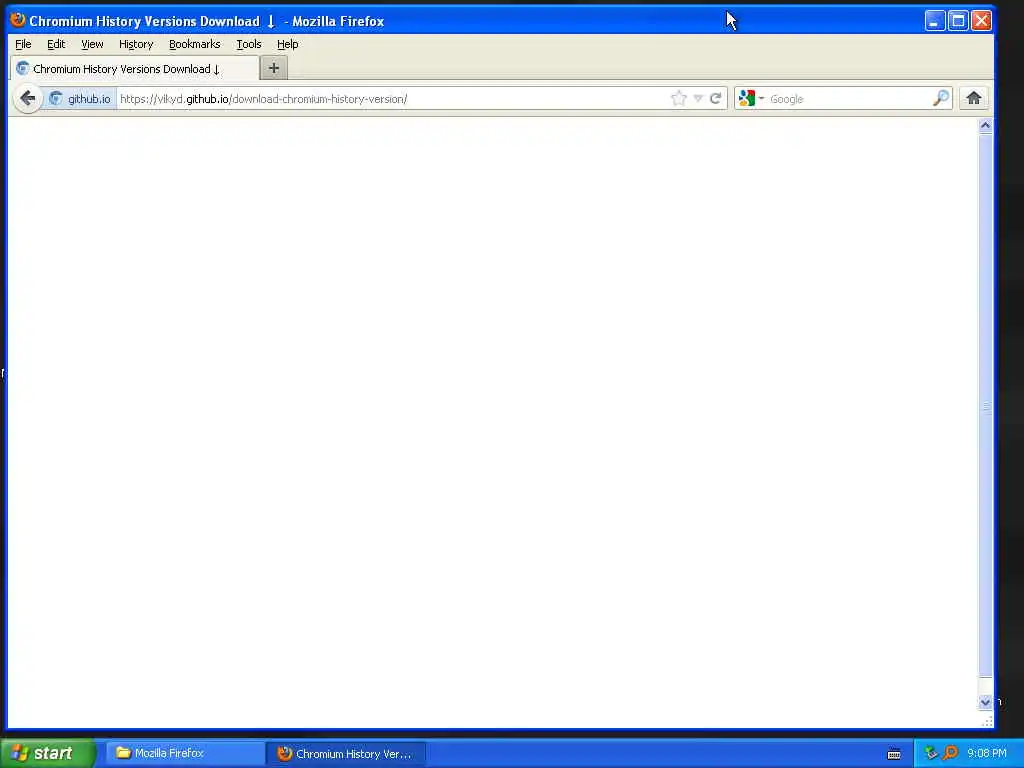Open the Tools menu
1024x768 pixels.
(x=249, y=44)
